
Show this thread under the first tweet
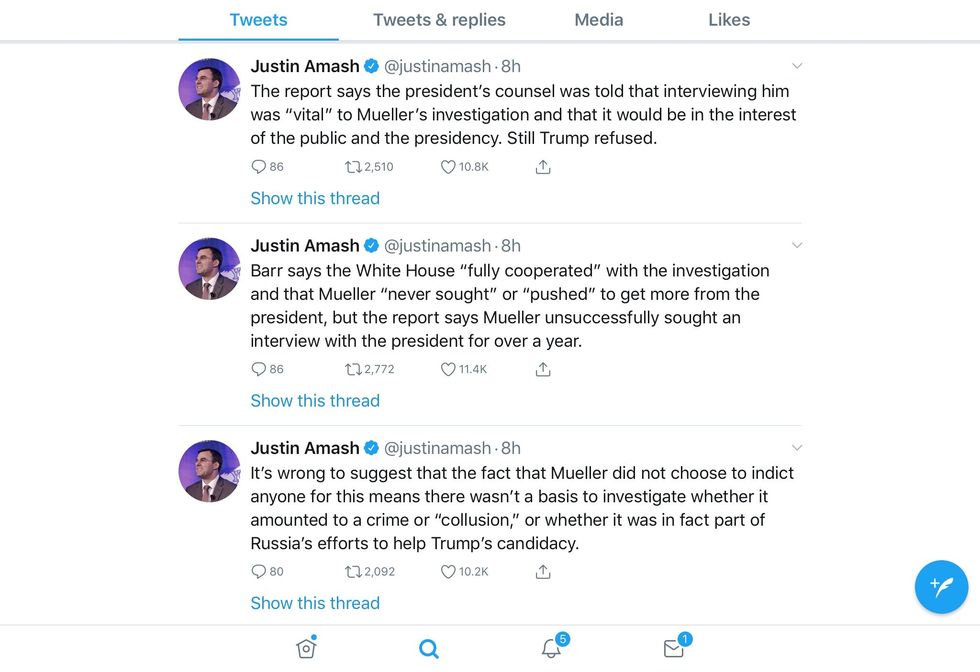coord(315,198)
